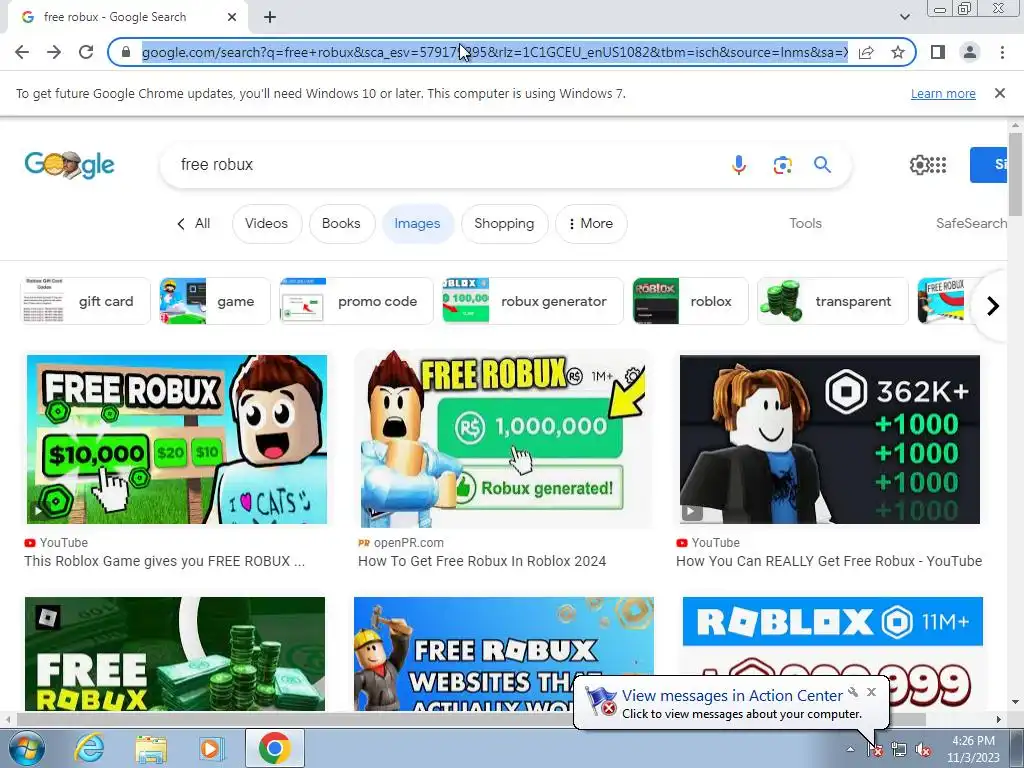Switch to the Videos tab

[x=266, y=223]
